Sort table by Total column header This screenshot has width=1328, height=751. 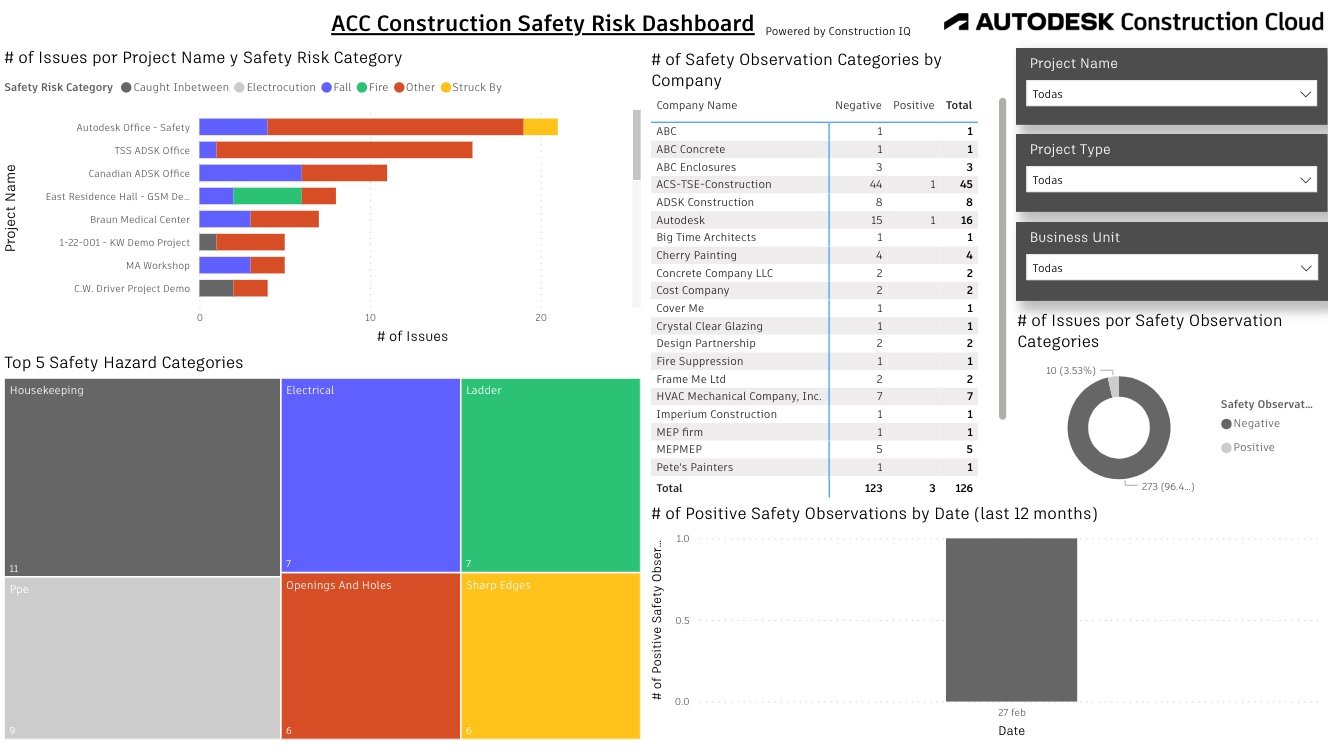click(x=959, y=106)
